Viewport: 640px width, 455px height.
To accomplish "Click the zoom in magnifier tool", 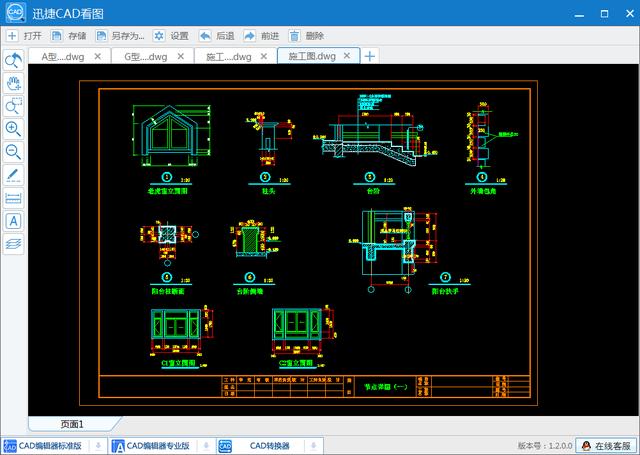I will point(13,129).
